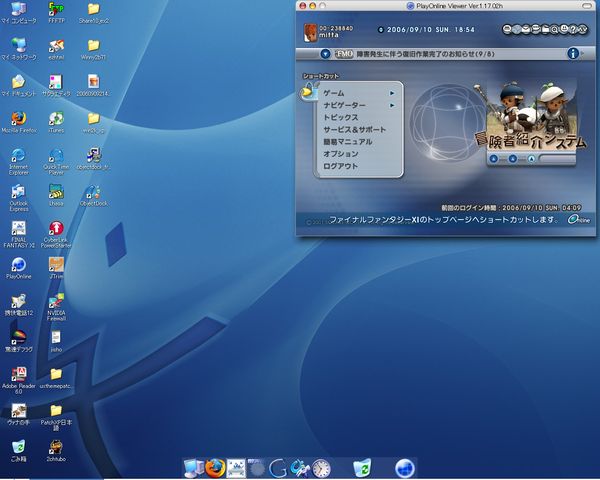Open the Winny2b71 folder

click(94, 50)
